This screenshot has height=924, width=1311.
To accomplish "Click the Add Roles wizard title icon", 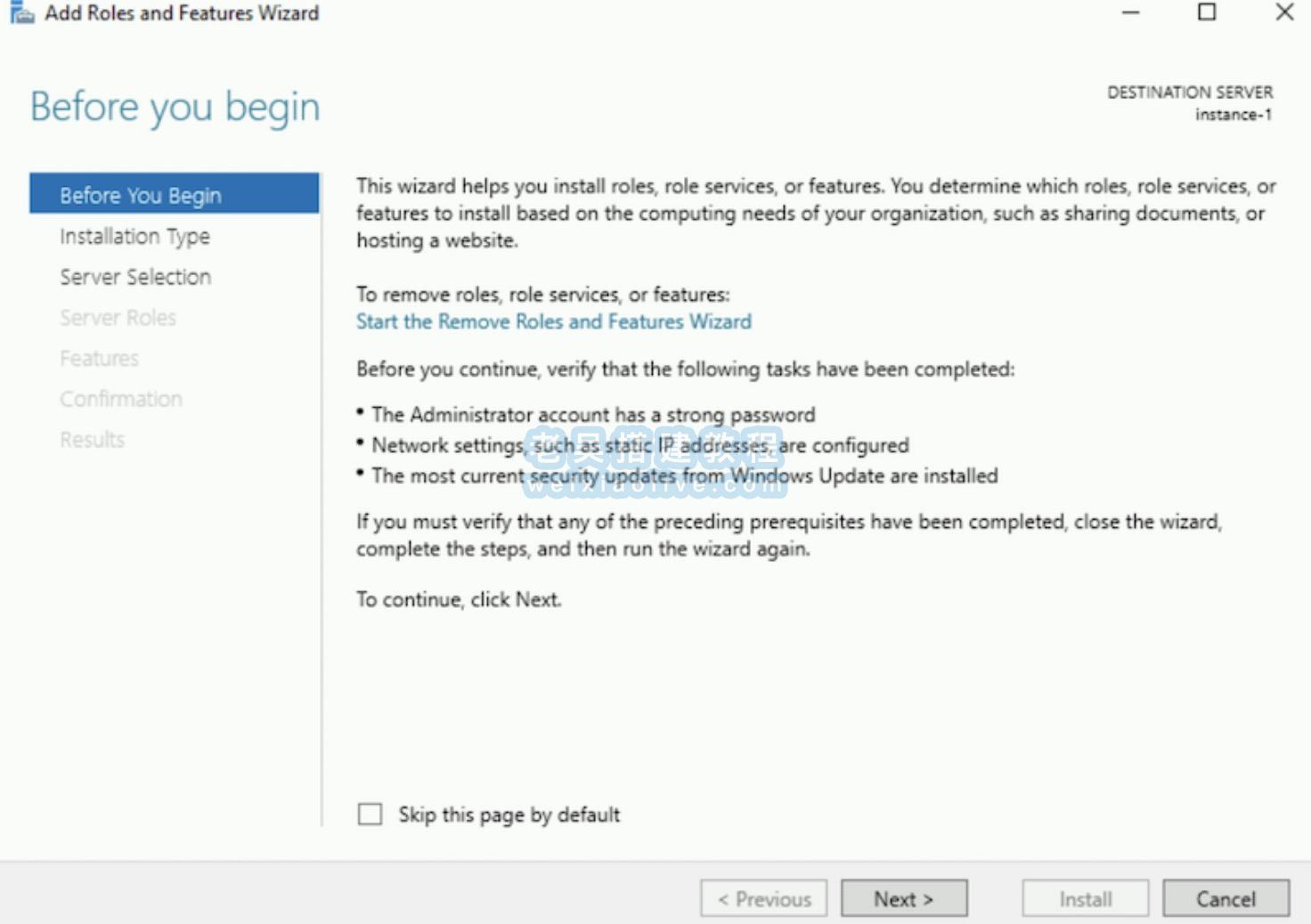I will (21, 13).
